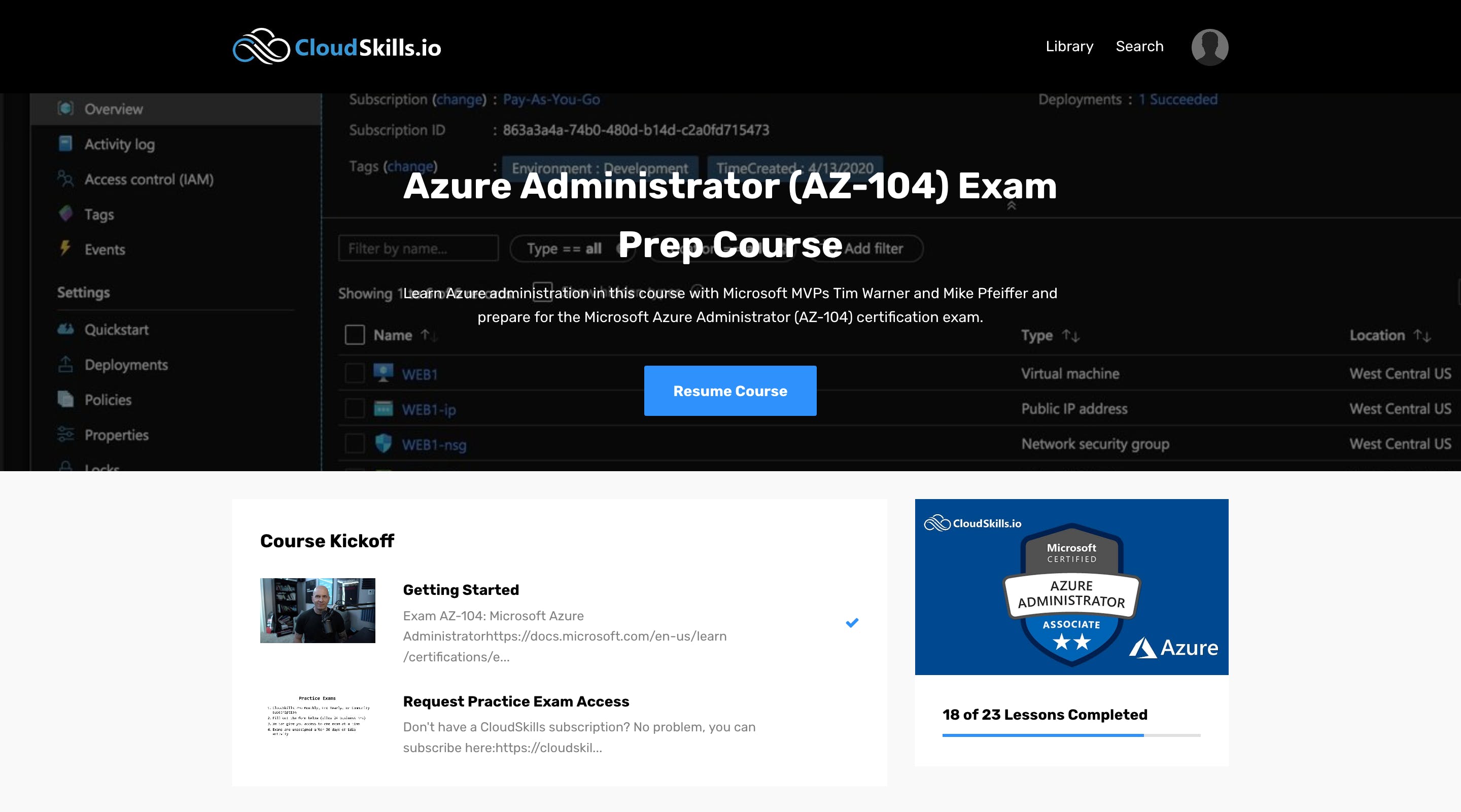
Task: Click the Policies icon in sidebar
Action: [x=66, y=398]
